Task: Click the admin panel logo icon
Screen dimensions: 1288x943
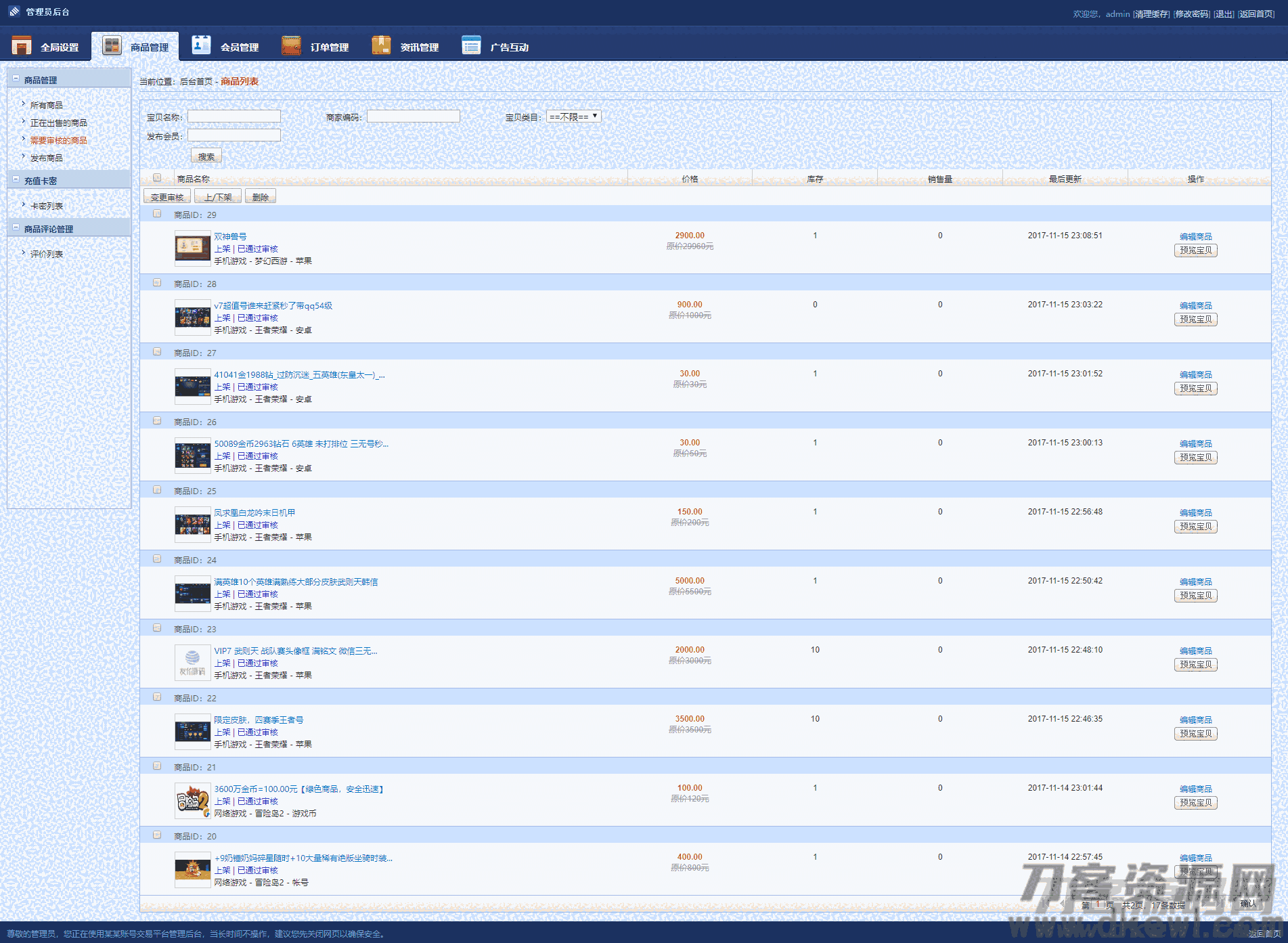Action: click(x=14, y=12)
